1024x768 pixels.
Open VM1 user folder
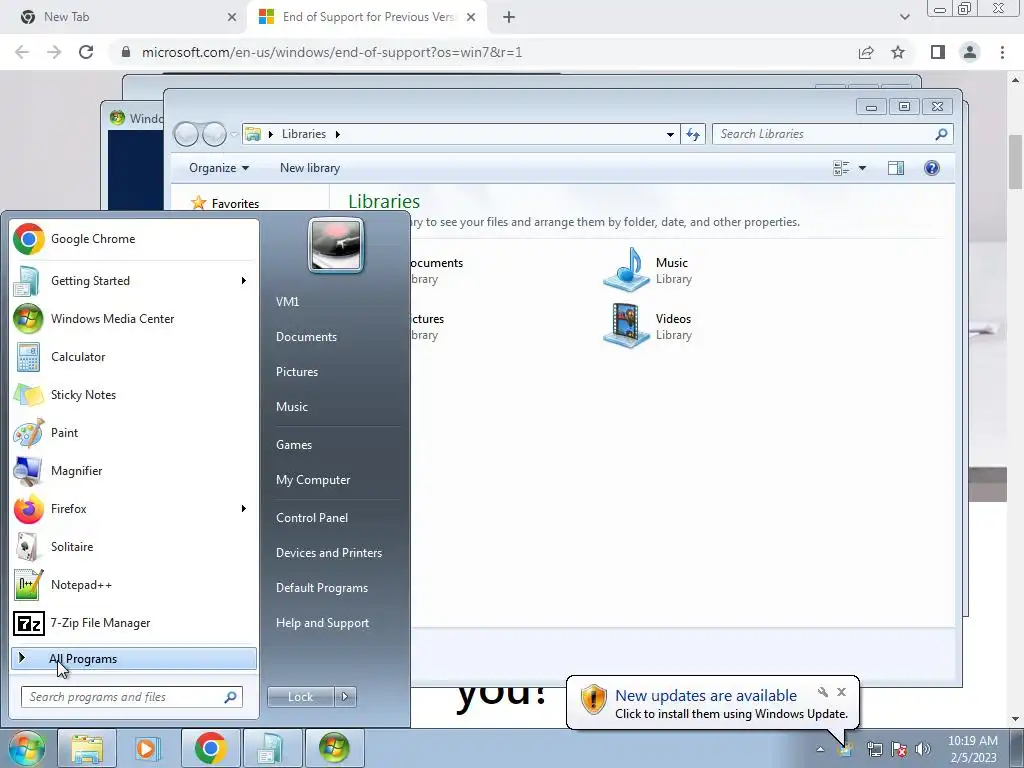point(287,302)
